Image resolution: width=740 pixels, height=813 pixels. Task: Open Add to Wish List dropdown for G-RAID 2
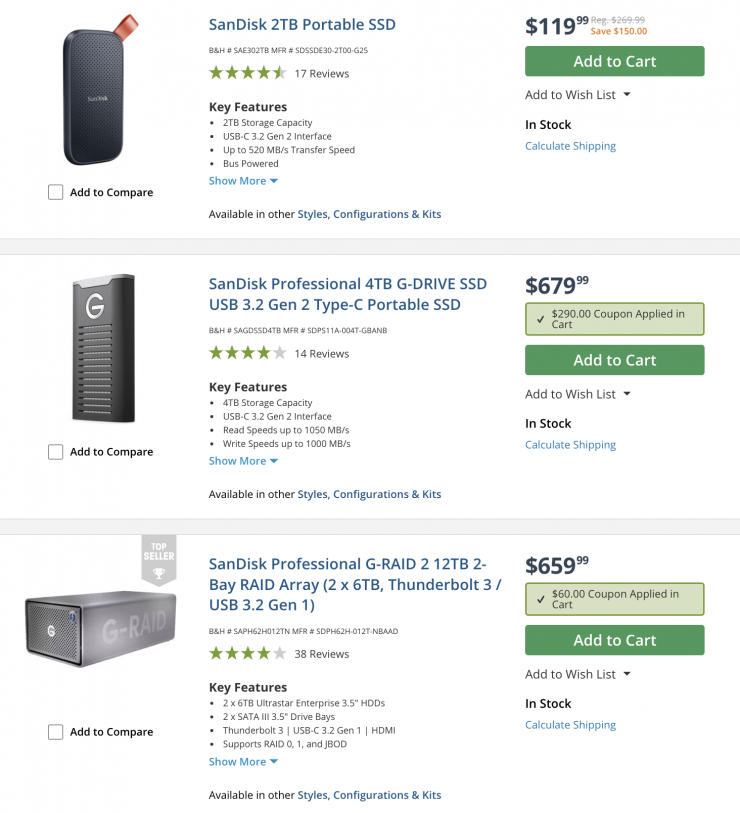pyautogui.click(x=578, y=674)
